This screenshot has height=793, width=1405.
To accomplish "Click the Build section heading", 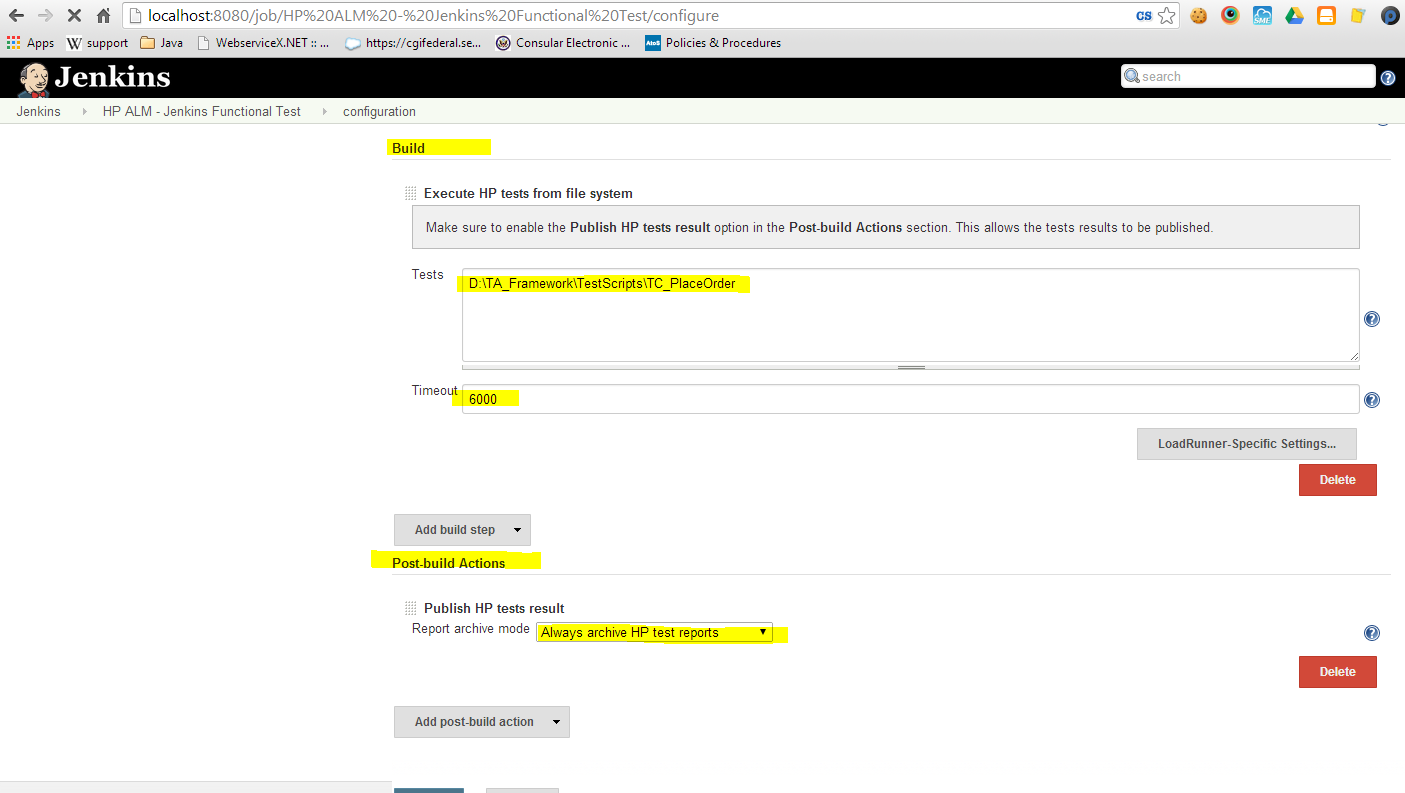I will (x=408, y=148).
